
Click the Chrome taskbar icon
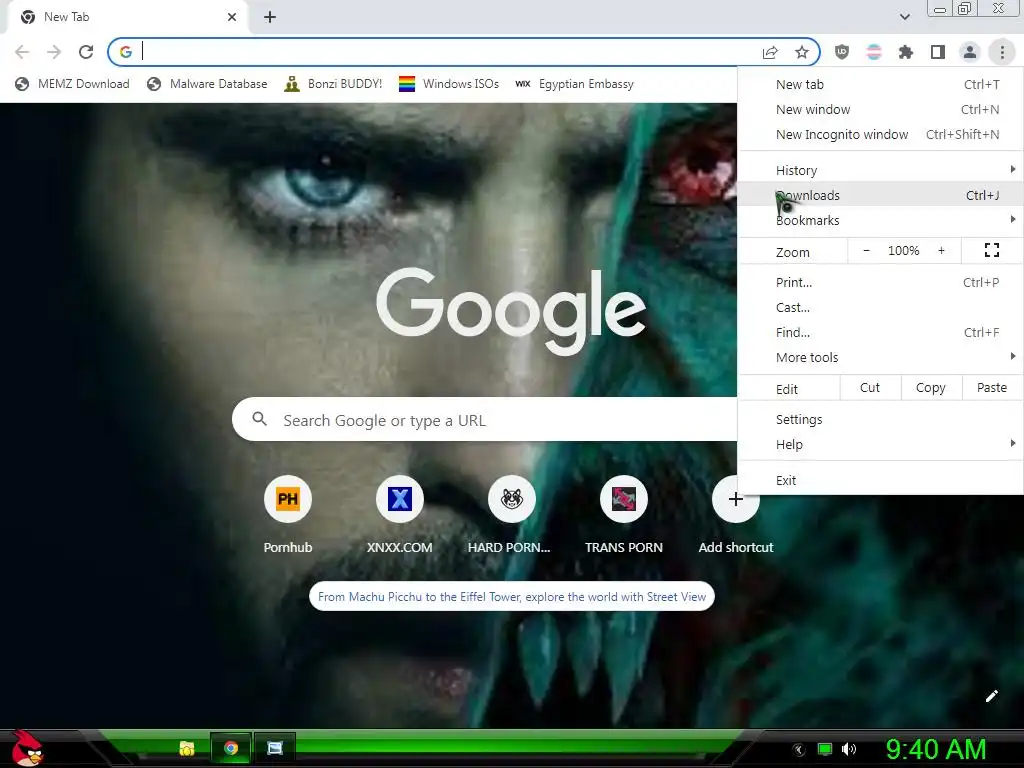[231, 748]
